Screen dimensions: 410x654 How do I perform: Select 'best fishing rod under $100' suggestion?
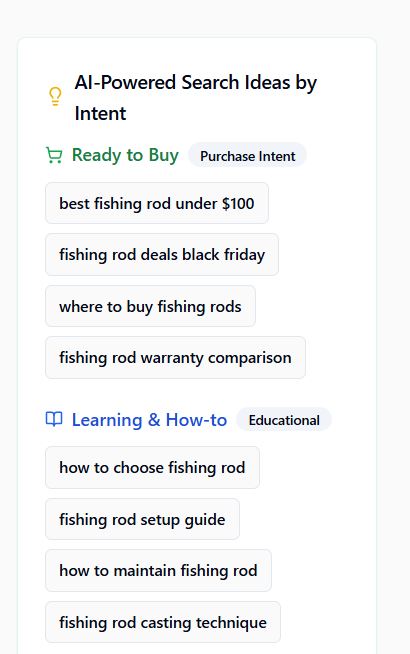tap(157, 203)
